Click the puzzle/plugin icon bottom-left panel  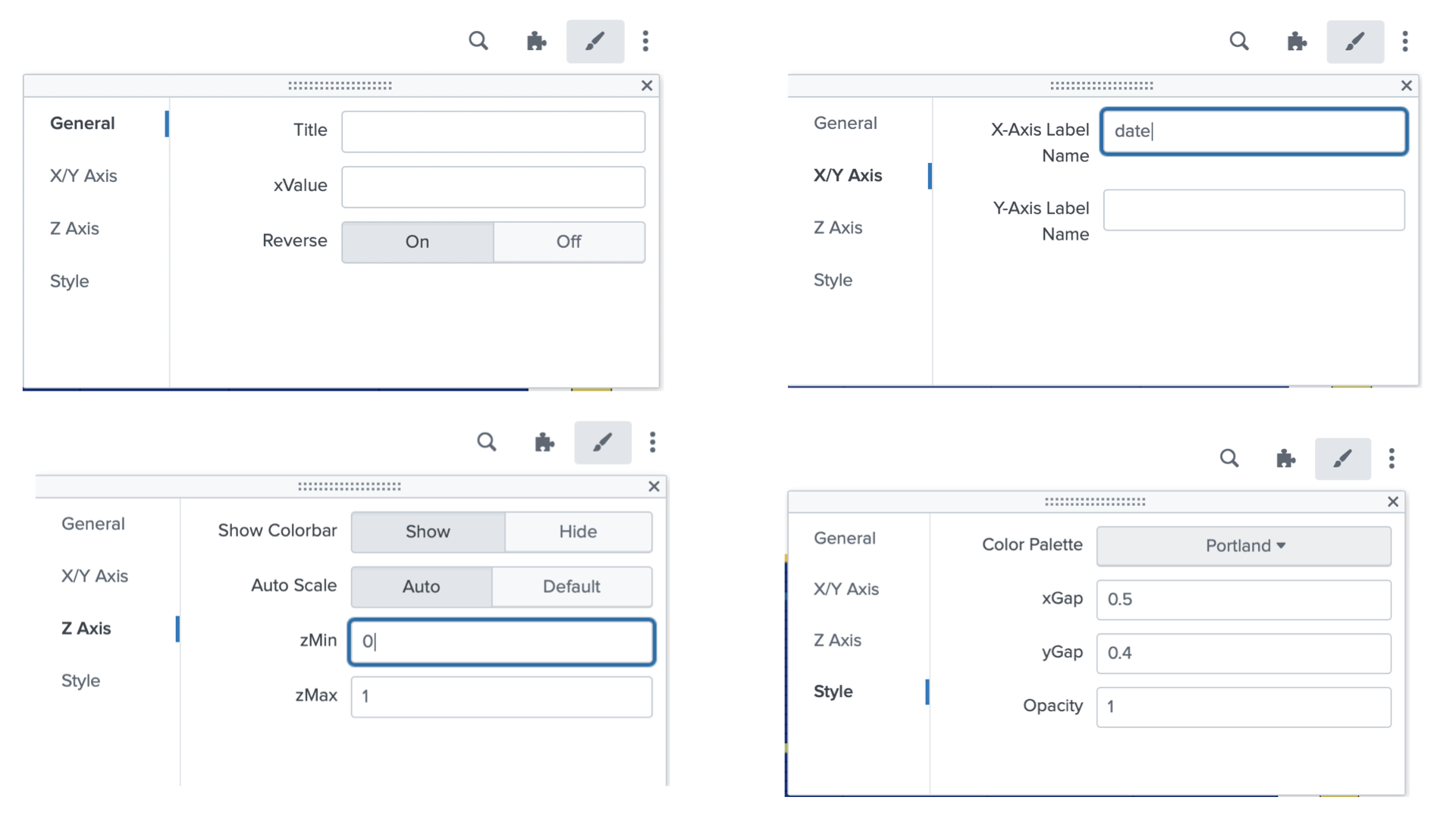[x=545, y=440]
